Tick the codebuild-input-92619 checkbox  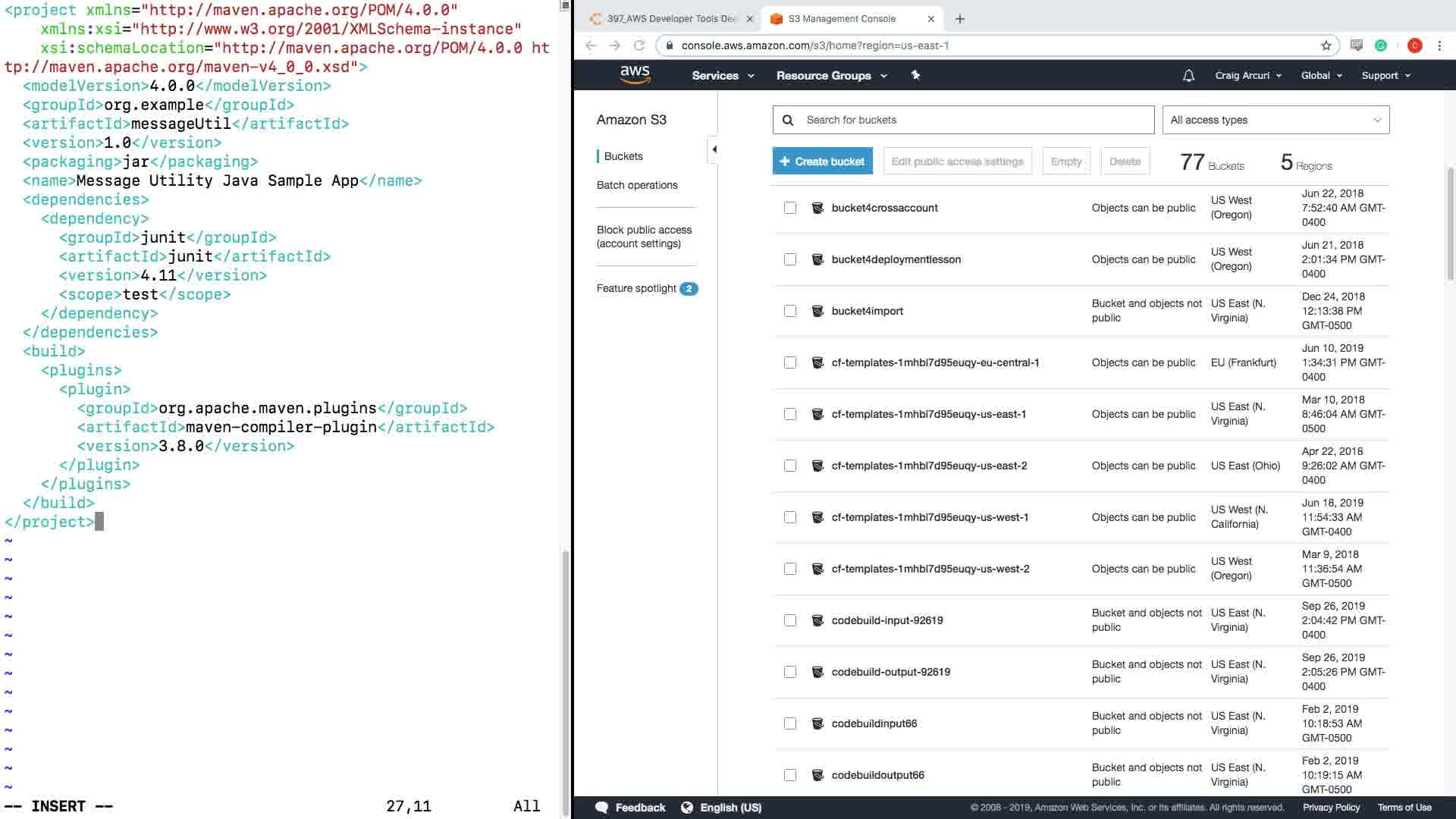pos(790,620)
